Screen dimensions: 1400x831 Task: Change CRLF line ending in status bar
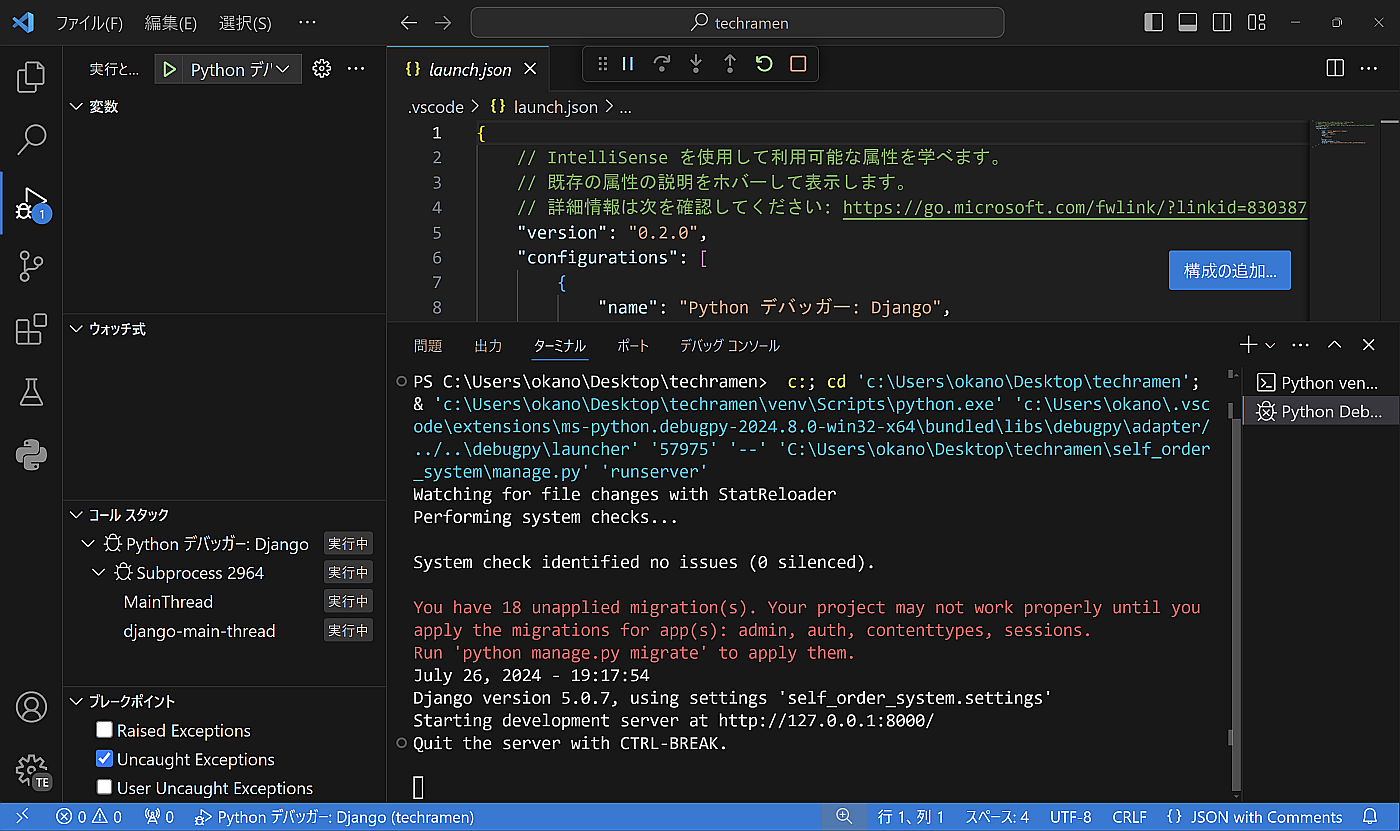[x=1129, y=817]
